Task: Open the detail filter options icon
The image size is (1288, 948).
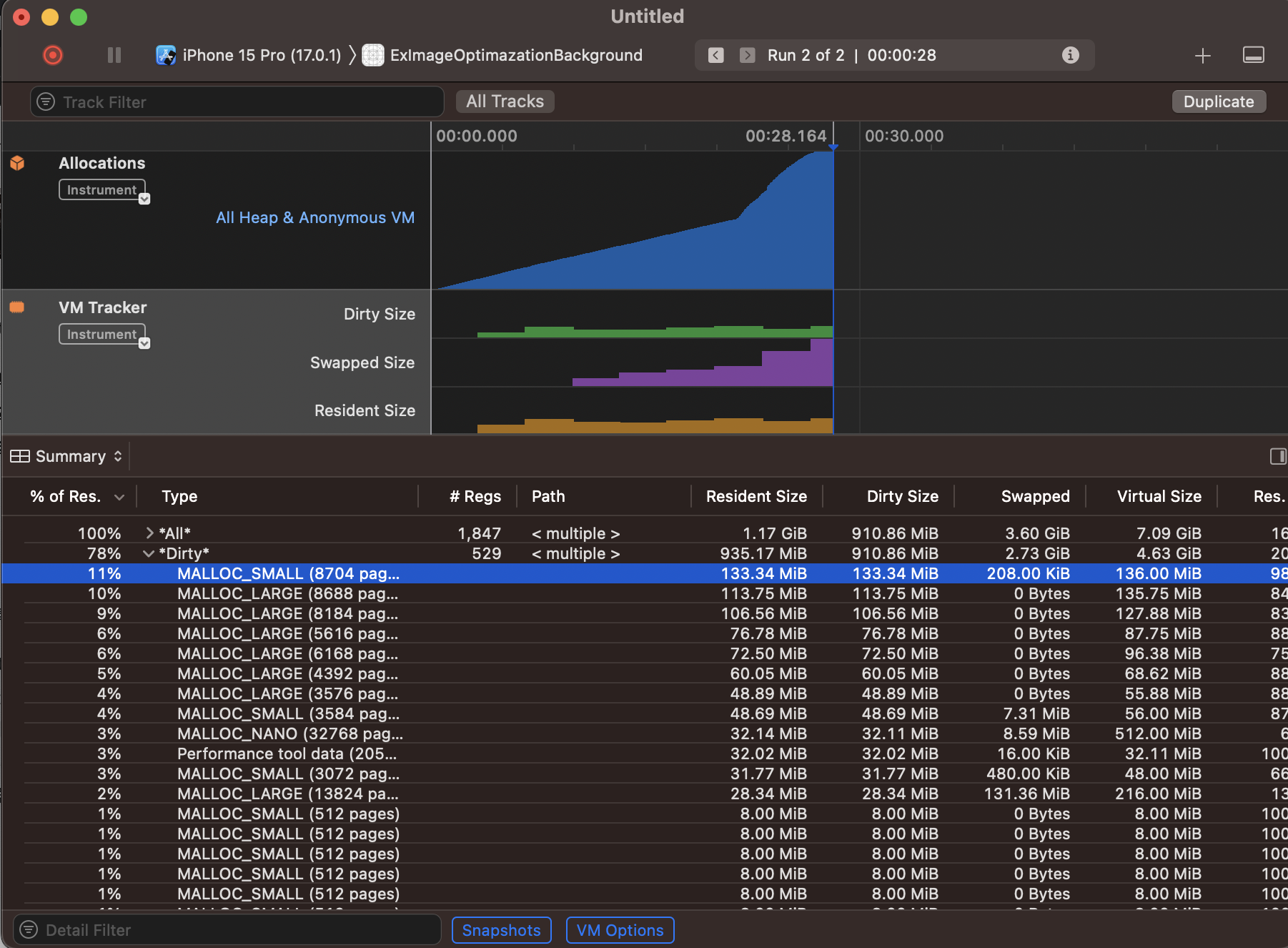Action: 29,929
